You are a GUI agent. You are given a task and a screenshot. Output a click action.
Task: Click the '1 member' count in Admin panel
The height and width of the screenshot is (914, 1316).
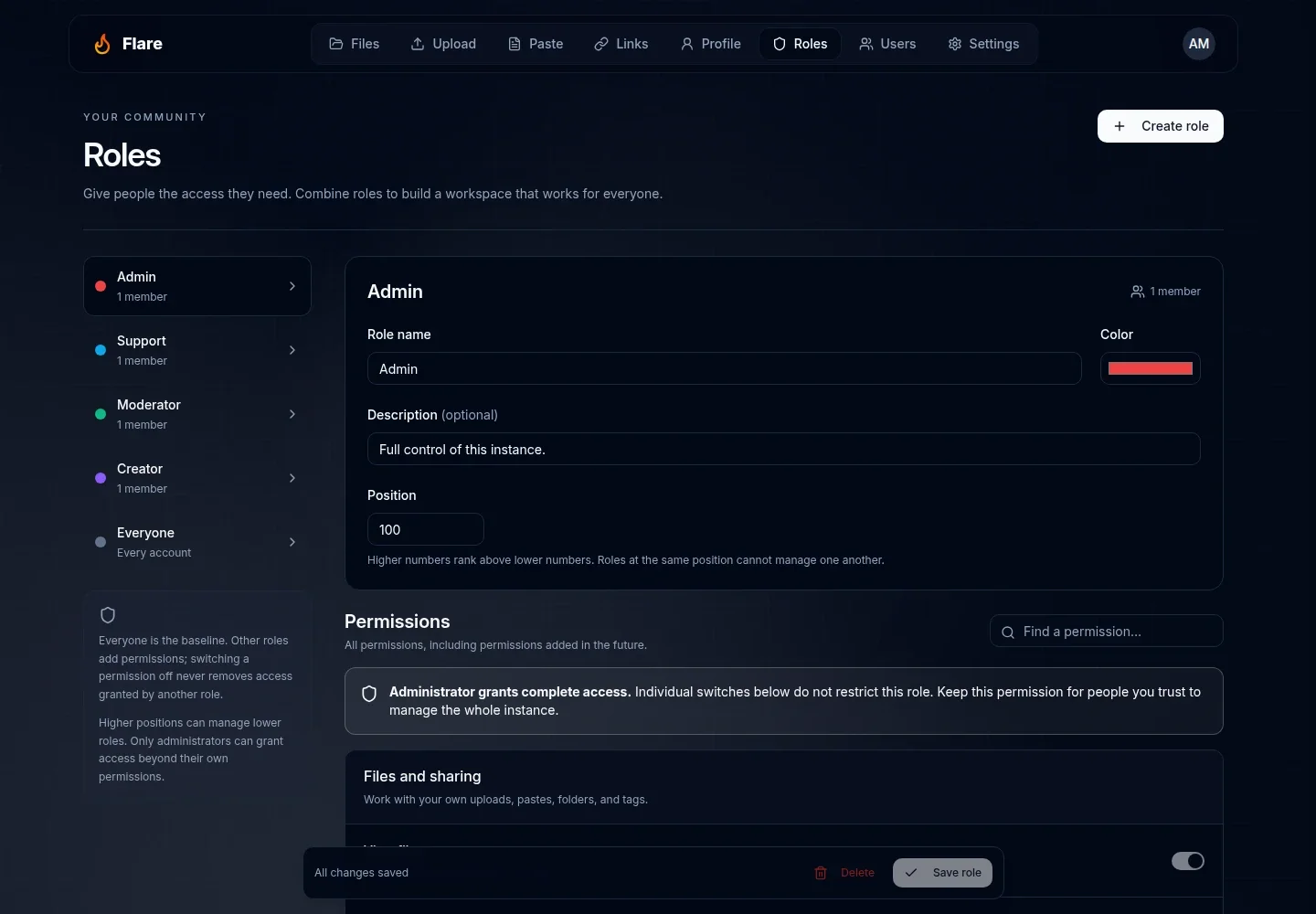[1175, 292]
